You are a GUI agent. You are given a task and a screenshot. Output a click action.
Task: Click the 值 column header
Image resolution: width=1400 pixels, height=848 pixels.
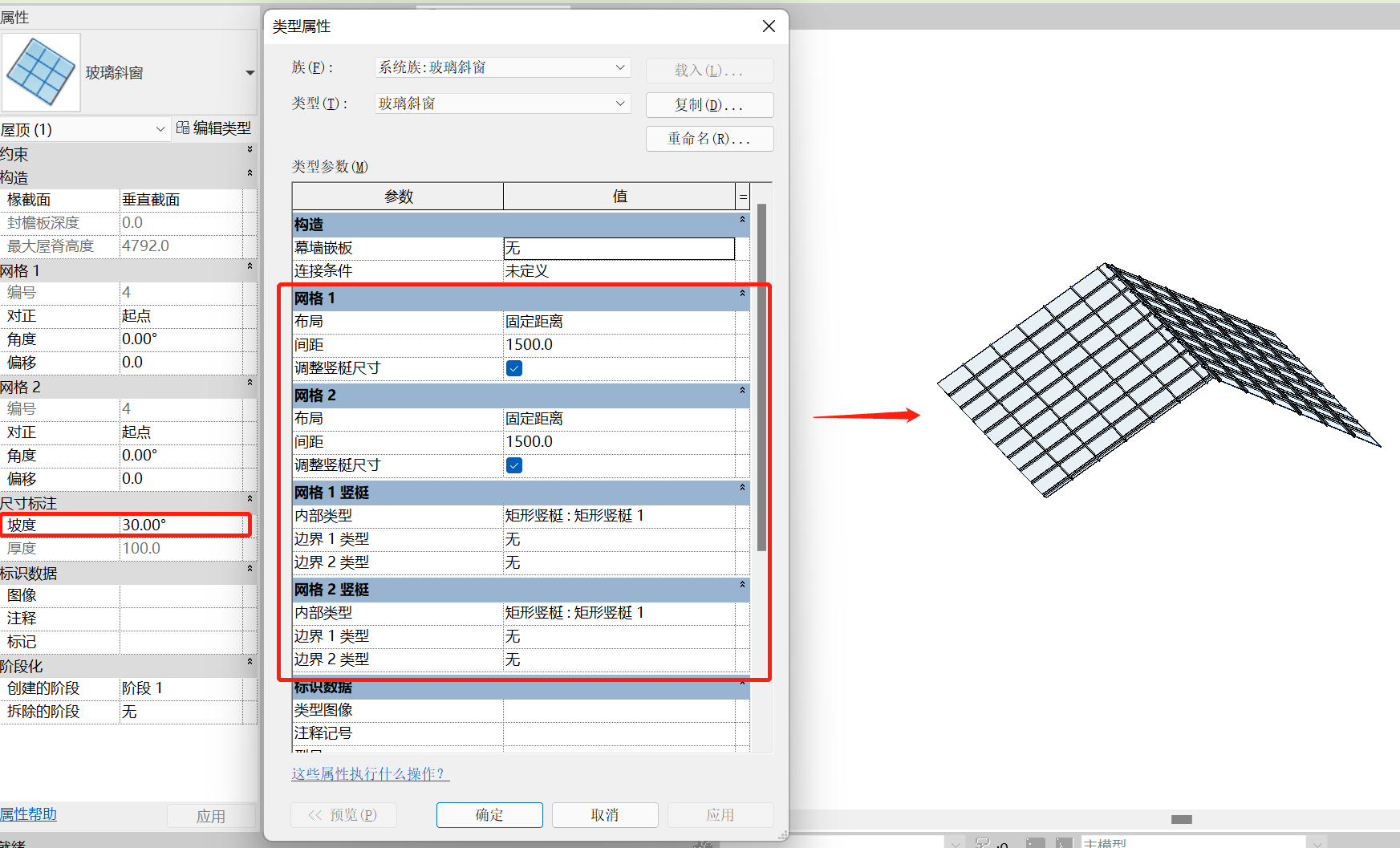click(x=619, y=197)
